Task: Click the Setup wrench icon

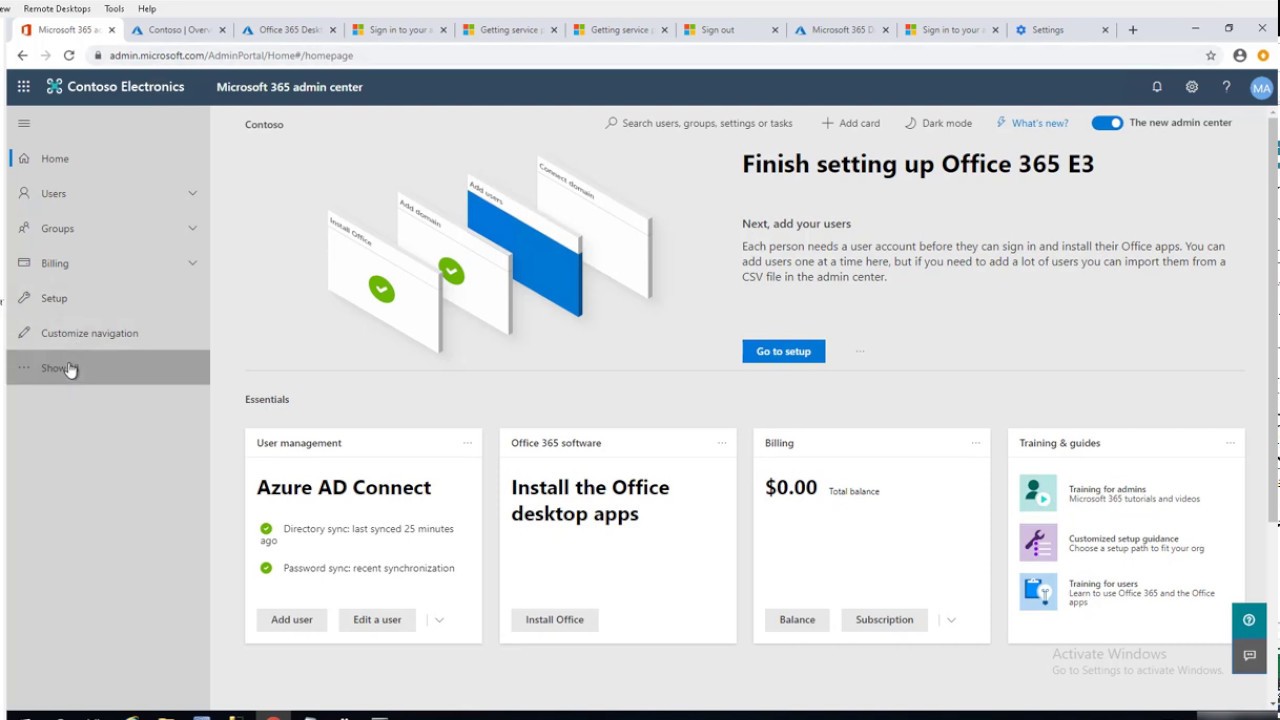Action: [x=24, y=298]
